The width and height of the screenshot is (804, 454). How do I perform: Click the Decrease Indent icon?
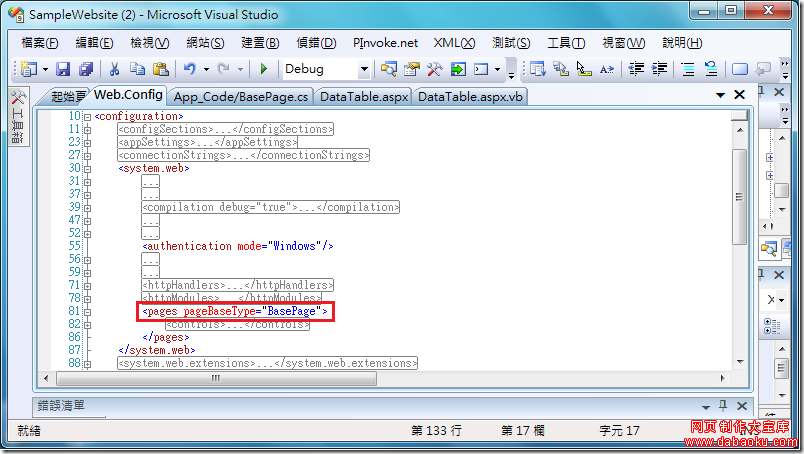[x=636, y=69]
